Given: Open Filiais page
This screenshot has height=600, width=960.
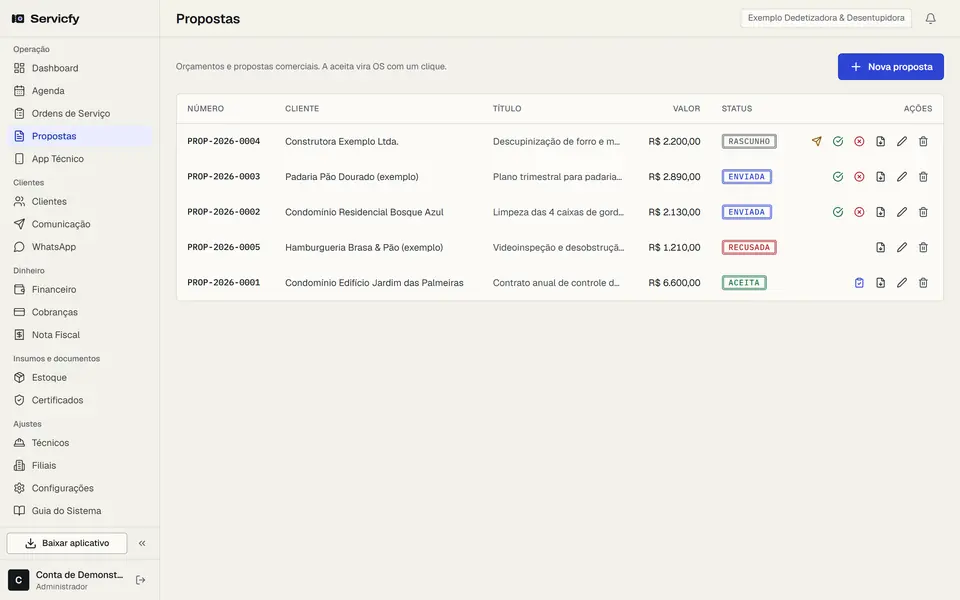Looking at the screenshot, I should click(x=80, y=465).
